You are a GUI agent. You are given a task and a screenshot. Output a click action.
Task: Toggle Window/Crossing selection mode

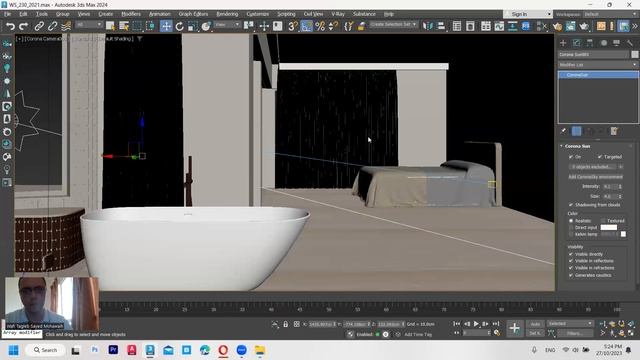click(150, 26)
